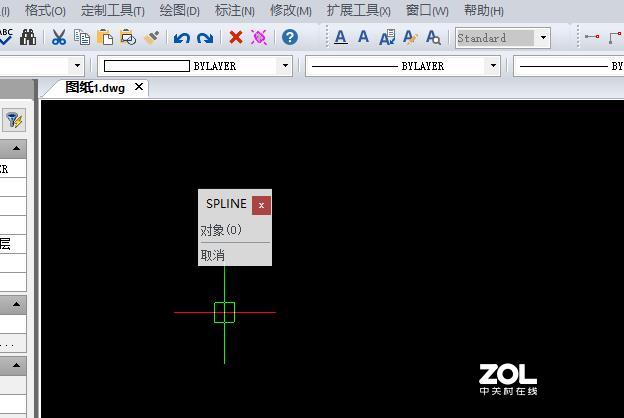This screenshot has height=418, width=624.
Task: Switch to the 图纸1.dwg tab
Action: pyautogui.click(x=95, y=88)
